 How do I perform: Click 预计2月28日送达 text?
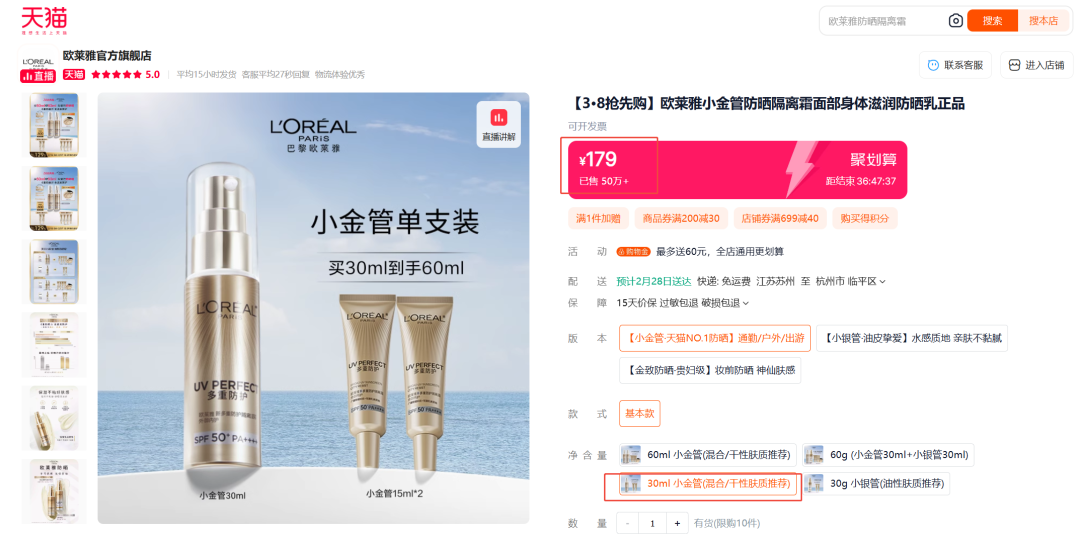tap(654, 282)
